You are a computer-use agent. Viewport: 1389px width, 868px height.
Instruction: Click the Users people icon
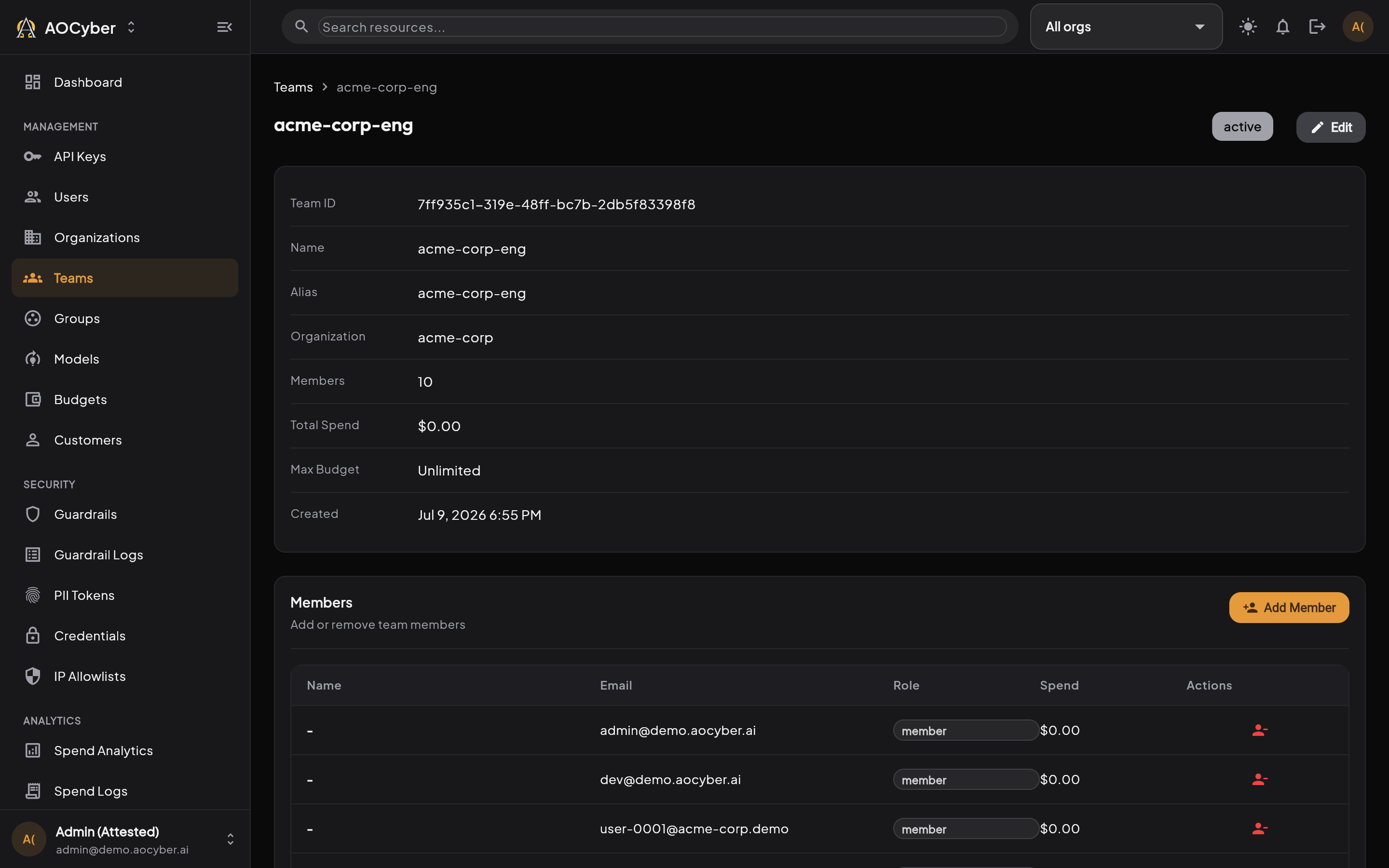tap(33, 197)
